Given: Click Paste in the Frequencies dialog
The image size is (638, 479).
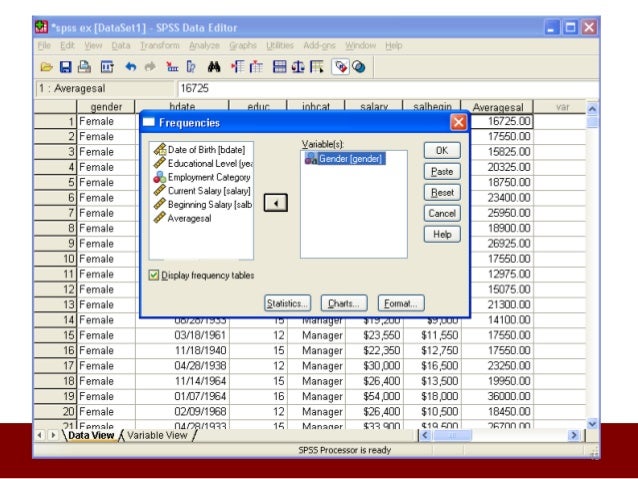Looking at the screenshot, I should (x=442, y=171).
